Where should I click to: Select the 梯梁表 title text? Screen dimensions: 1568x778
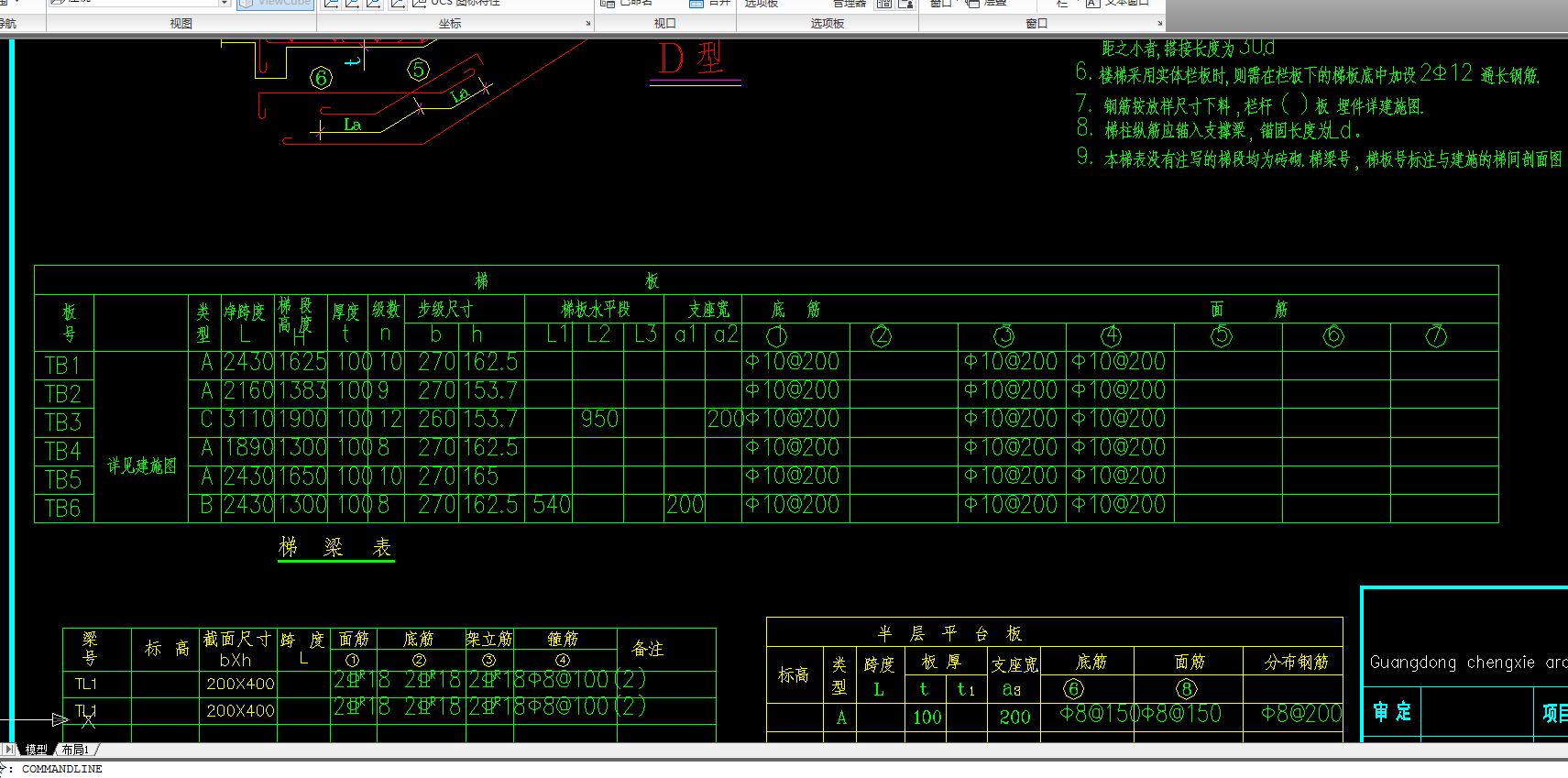coord(335,548)
